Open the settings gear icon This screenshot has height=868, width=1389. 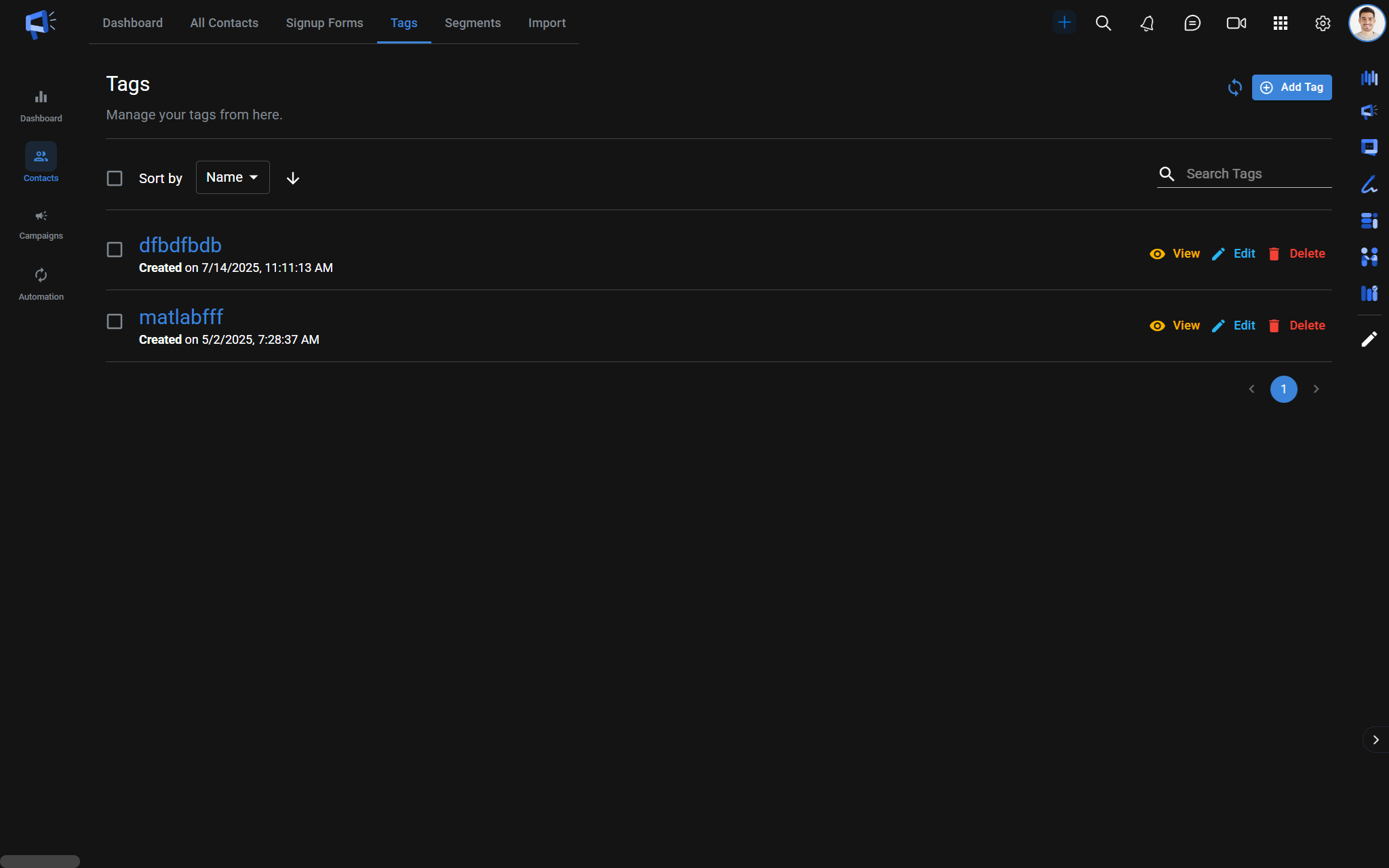coord(1323,24)
